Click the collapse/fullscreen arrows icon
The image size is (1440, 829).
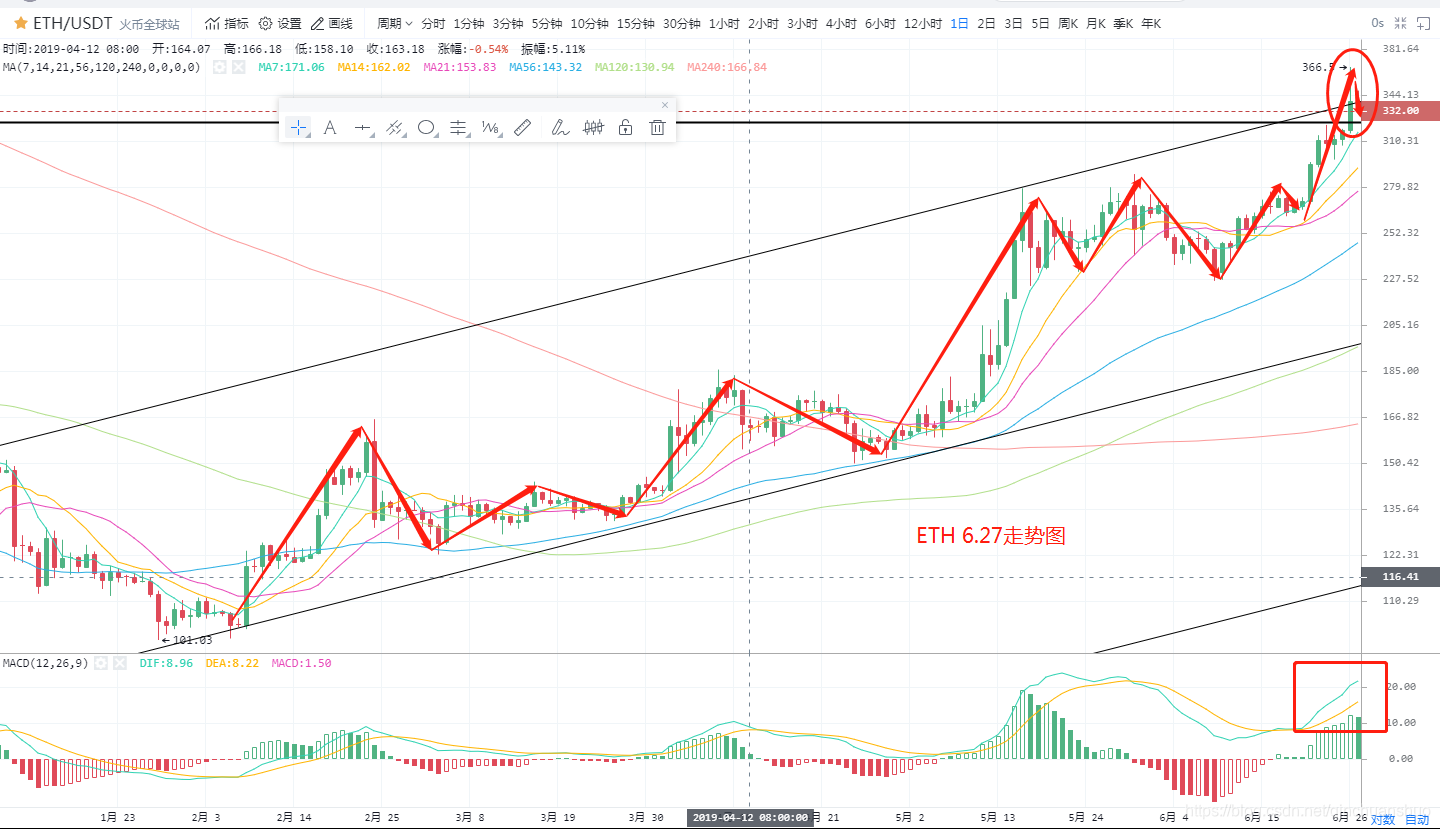pyautogui.click(x=1401, y=23)
